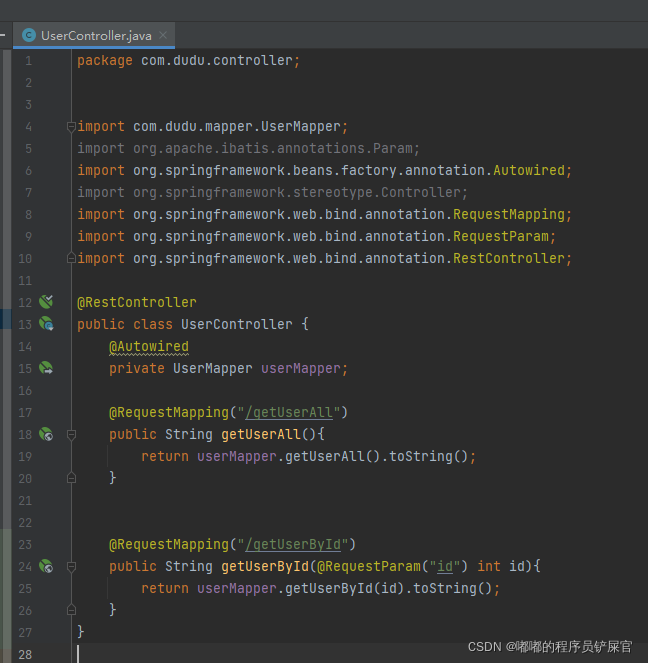Click the @RequestParam annotation on line 24

[x=369, y=566]
